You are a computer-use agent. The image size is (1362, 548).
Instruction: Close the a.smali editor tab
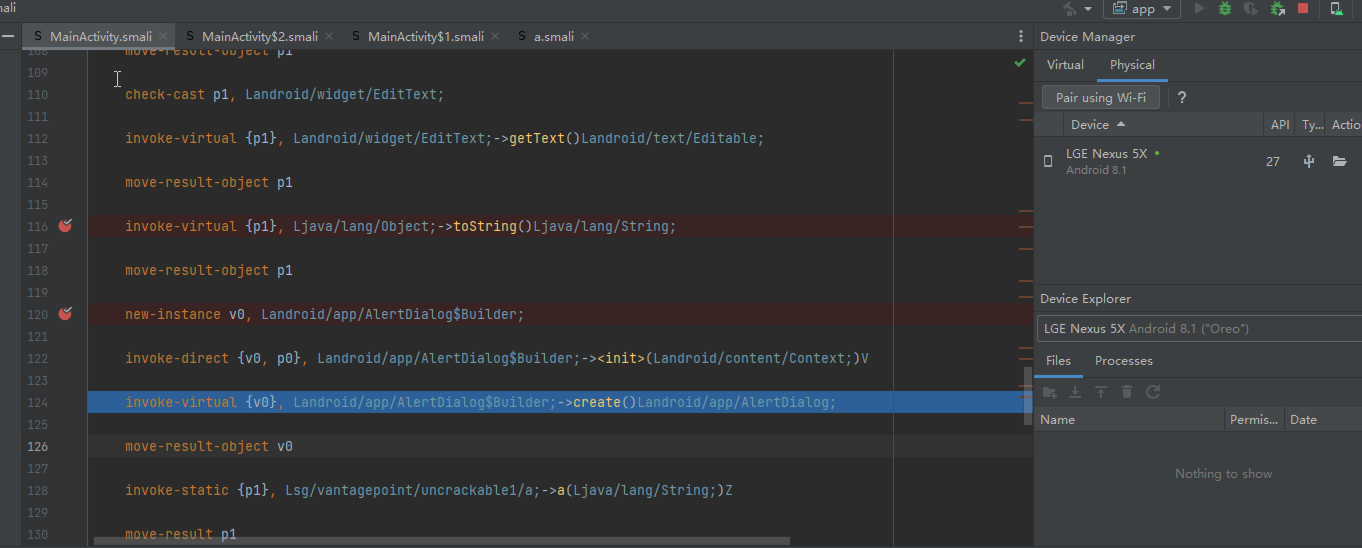585,36
